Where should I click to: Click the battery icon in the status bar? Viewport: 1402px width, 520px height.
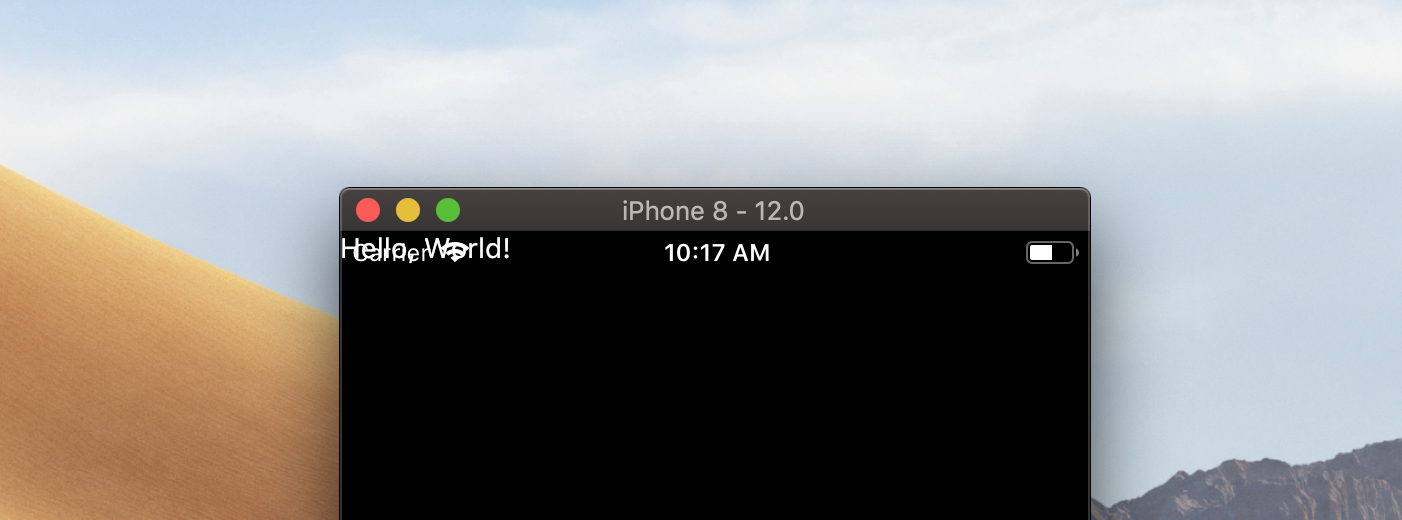[x=1052, y=252]
